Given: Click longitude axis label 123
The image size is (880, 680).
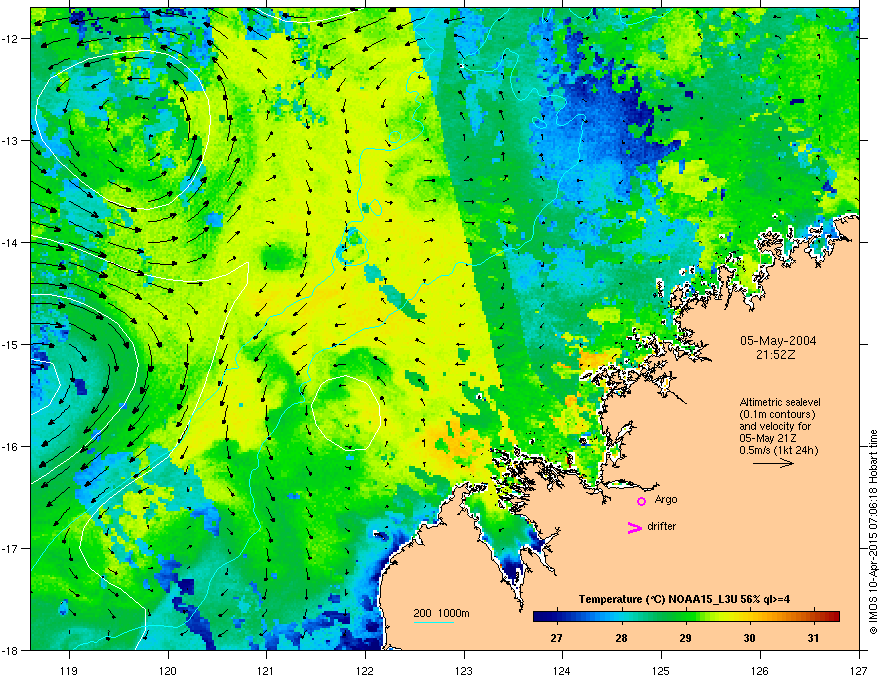Looking at the screenshot, I should pos(464,670).
